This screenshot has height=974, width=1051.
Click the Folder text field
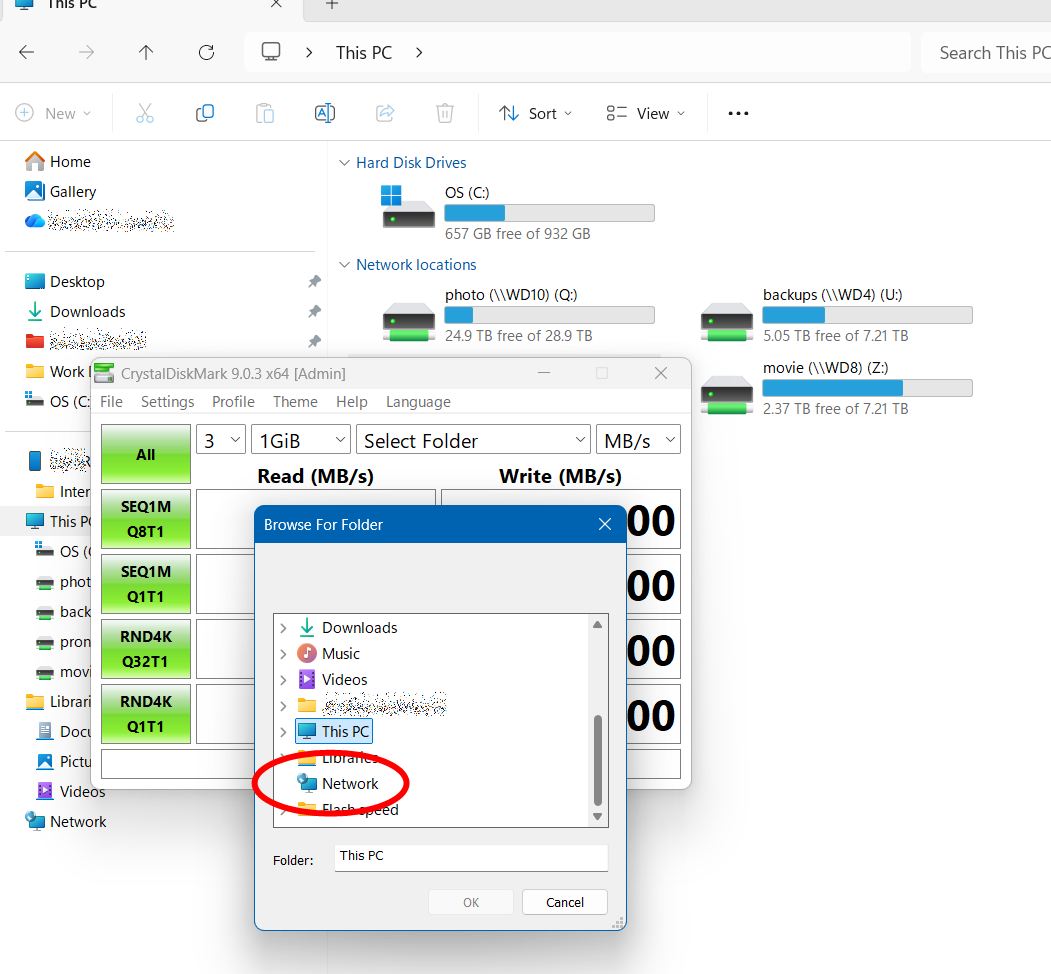pyautogui.click(x=471, y=857)
